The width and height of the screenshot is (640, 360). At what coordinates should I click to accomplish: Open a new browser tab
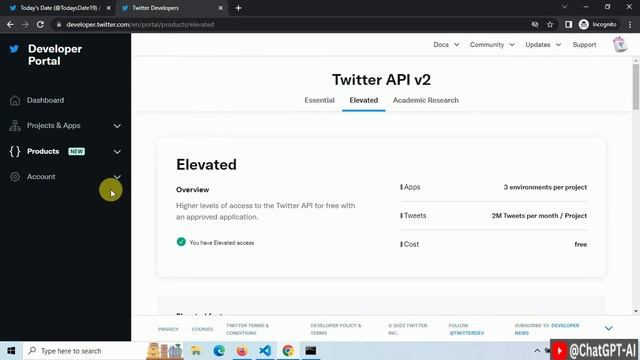click(x=238, y=8)
